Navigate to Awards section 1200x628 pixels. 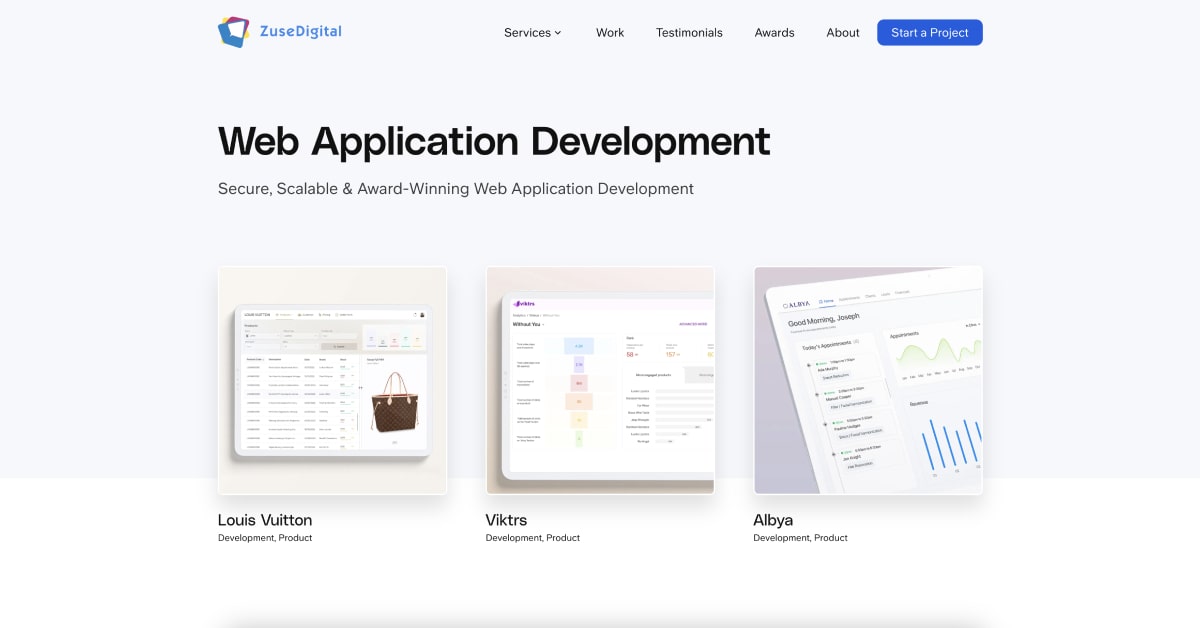pyautogui.click(x=775, y=33)
